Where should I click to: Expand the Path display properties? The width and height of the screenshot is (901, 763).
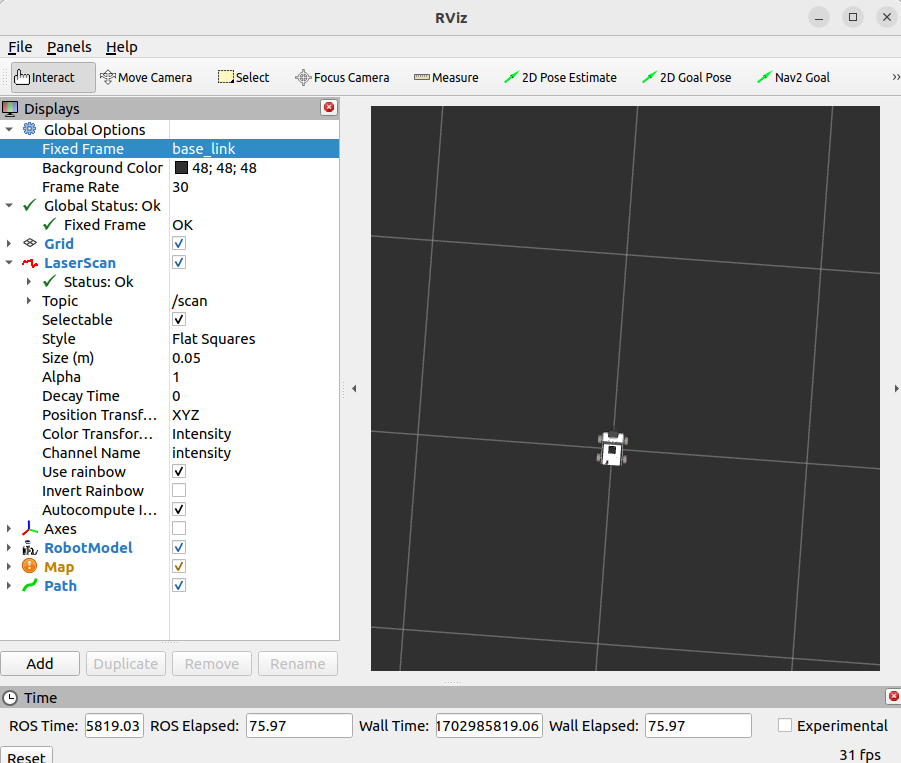pos(9,585)
